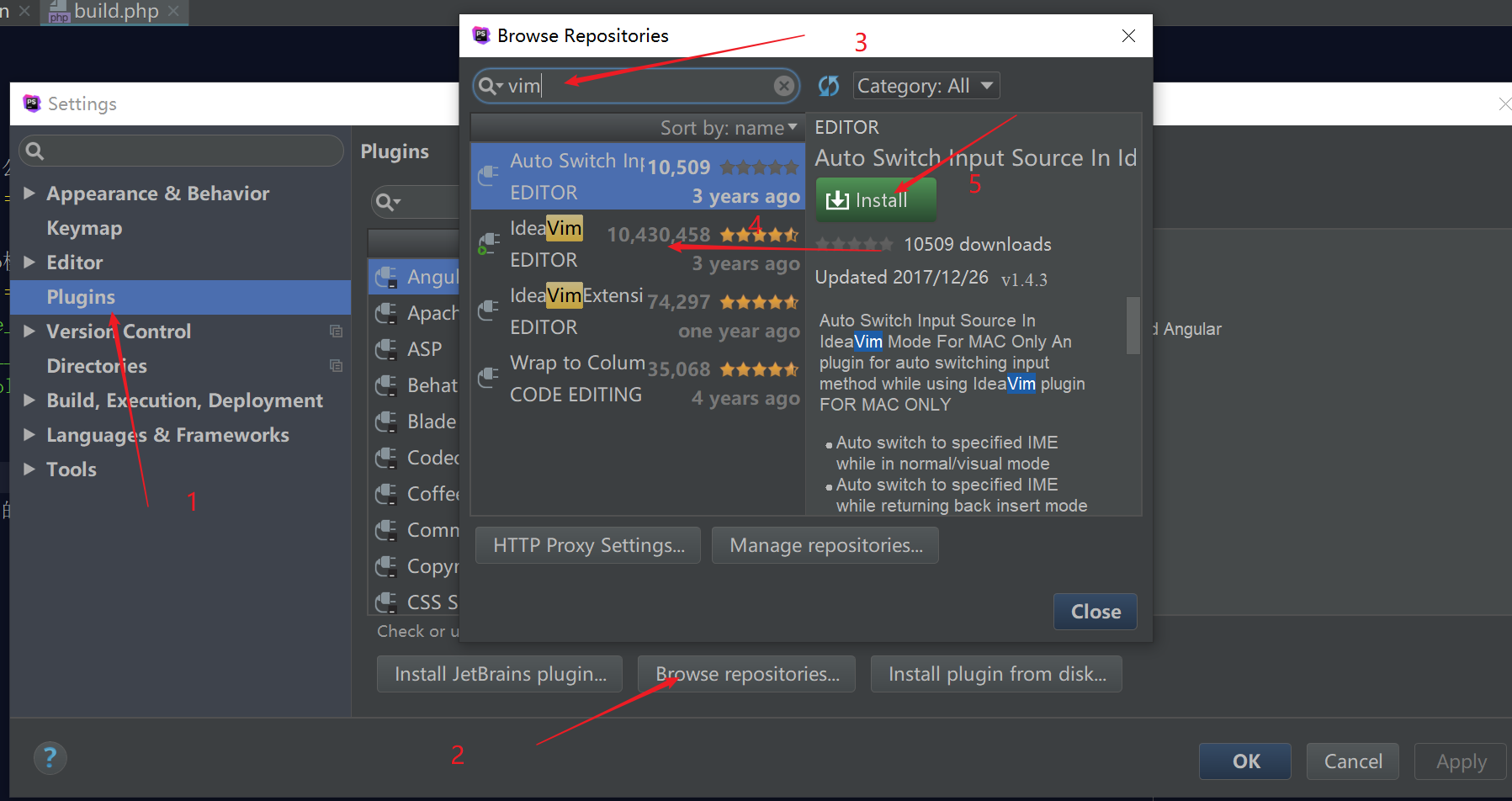Viewport: 1512px width, 801px height.
Task: Expand the Version Control node
Action: pyautogui.click(x=29, y=332)
